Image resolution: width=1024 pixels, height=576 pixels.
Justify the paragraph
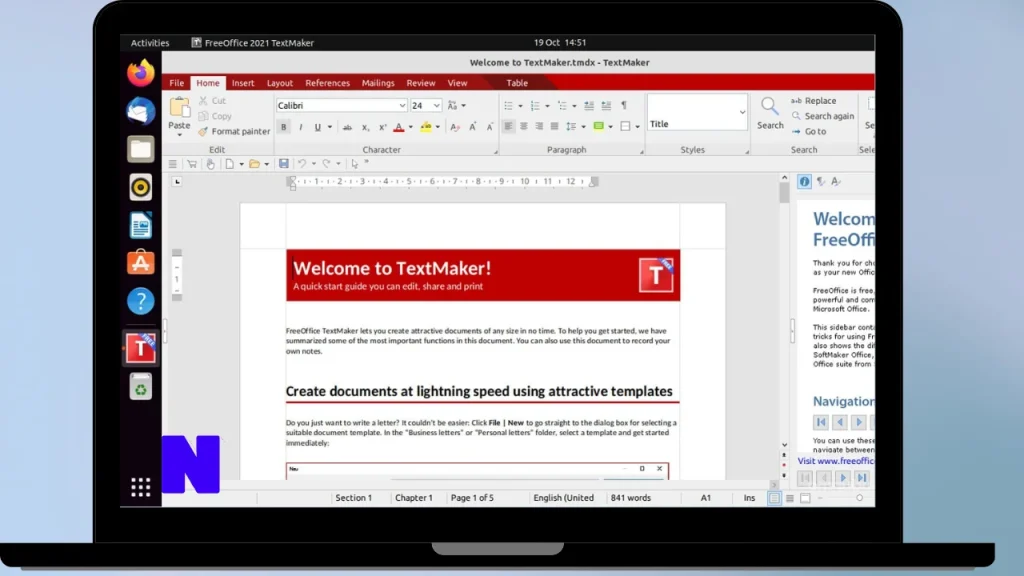click(x=554, y=126)
